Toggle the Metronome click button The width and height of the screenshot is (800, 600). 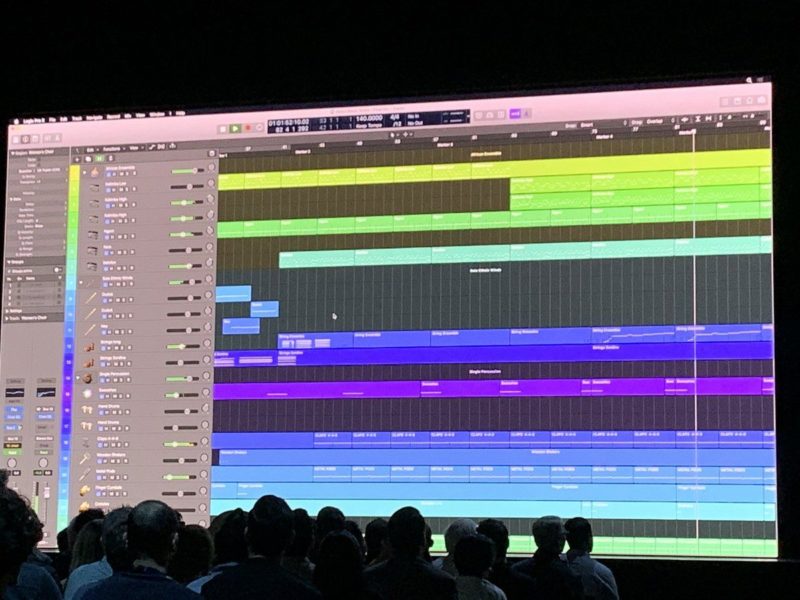(x=526, y=114)
